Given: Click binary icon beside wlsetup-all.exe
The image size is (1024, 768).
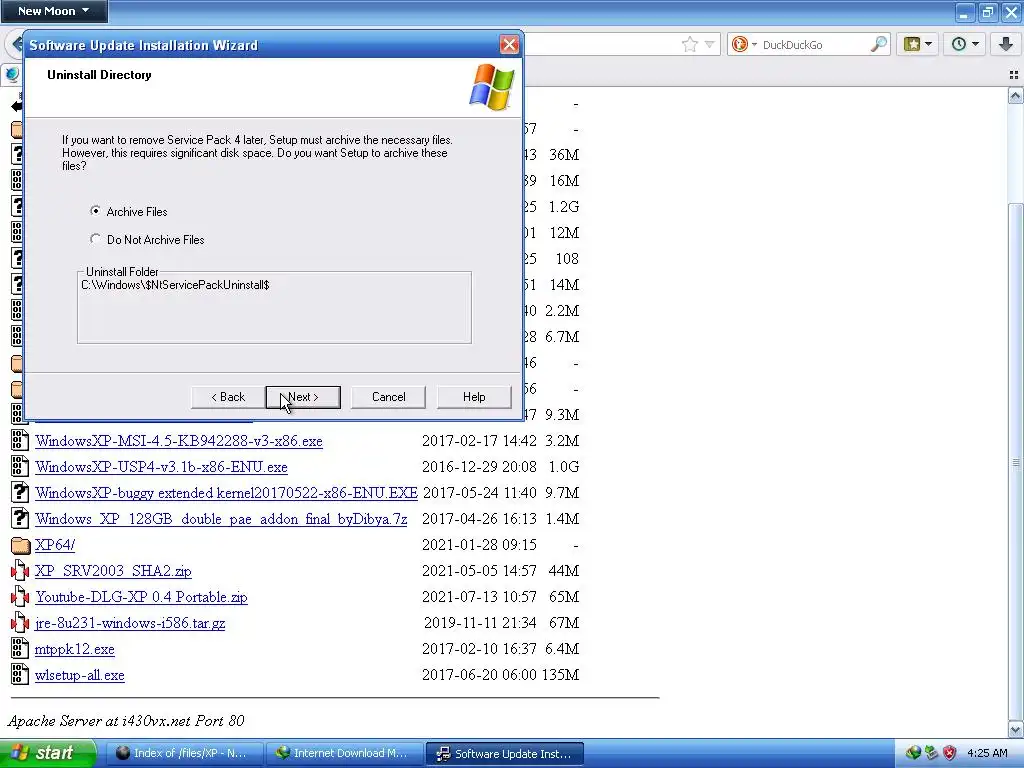Looking at the screenshot, I should 20,675.
